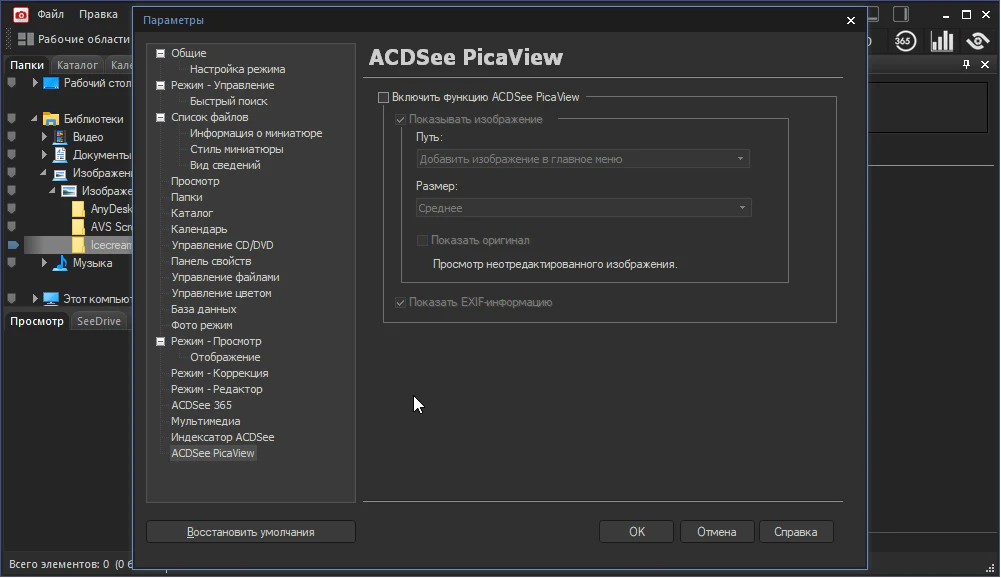The image size is (1001, 578).
Task: Open the Размер dropdown showing Среднее
Action: tap(583, 208)
